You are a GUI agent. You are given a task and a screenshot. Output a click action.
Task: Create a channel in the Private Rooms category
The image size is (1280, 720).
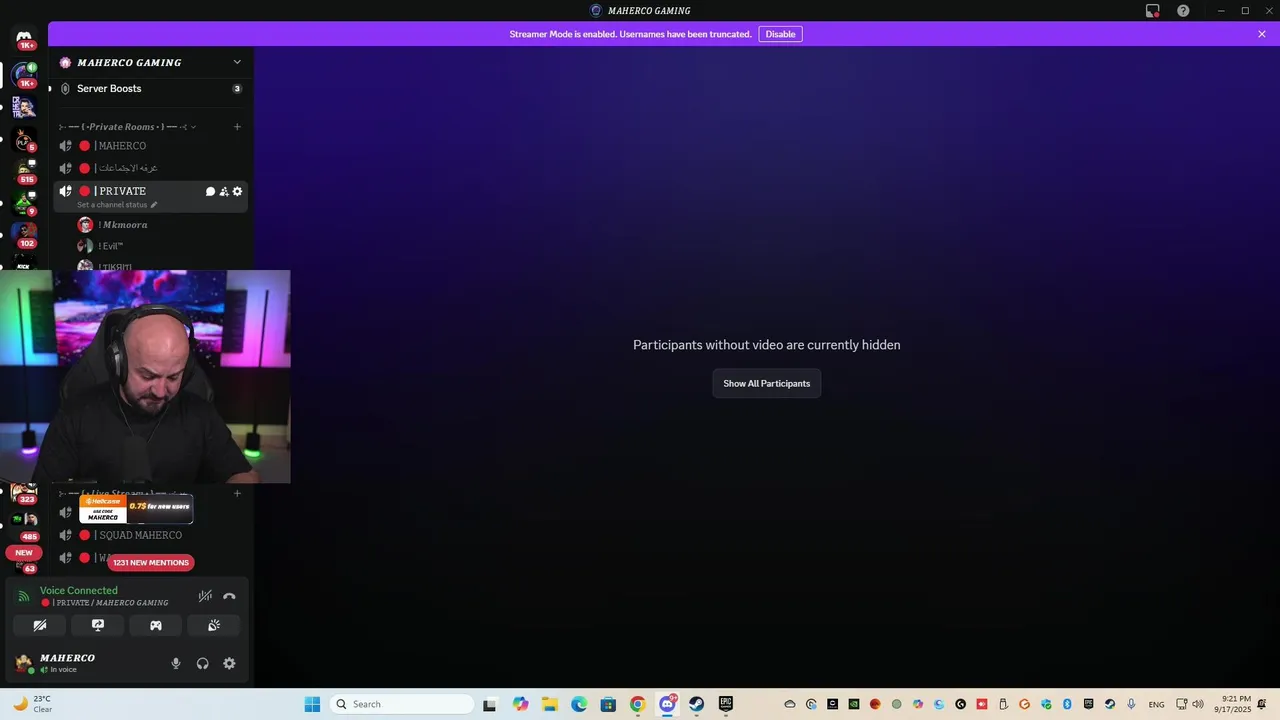tap(237, 127)
